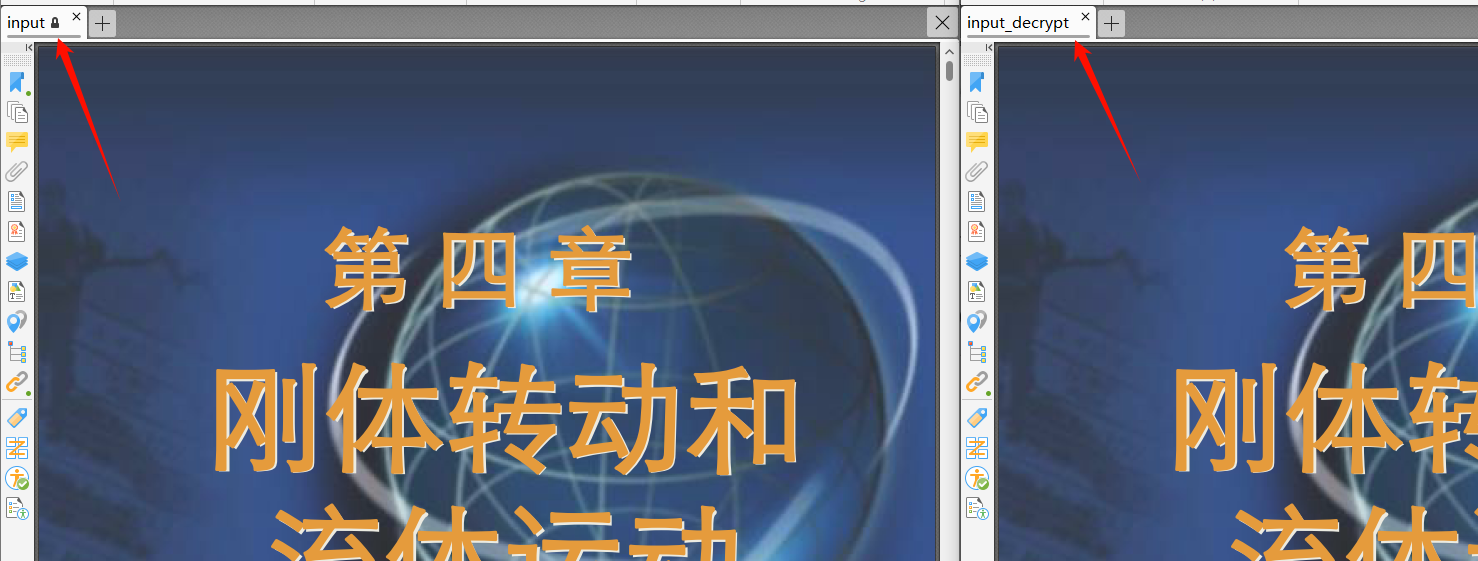Screen dimensions: 1478x561
Task: Open Layers pane in input_decrypt document
Action: pyautogui.click(x=977, y=261)
